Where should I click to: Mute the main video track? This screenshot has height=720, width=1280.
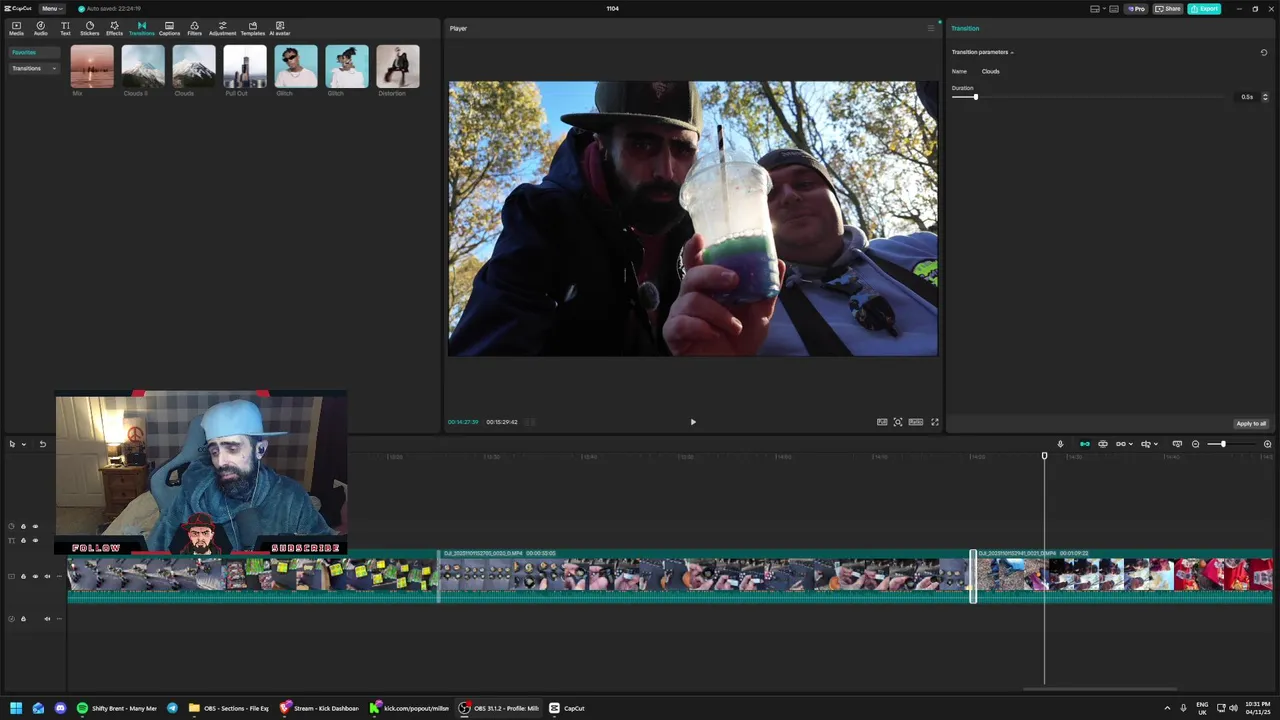(x=47, y=576)
